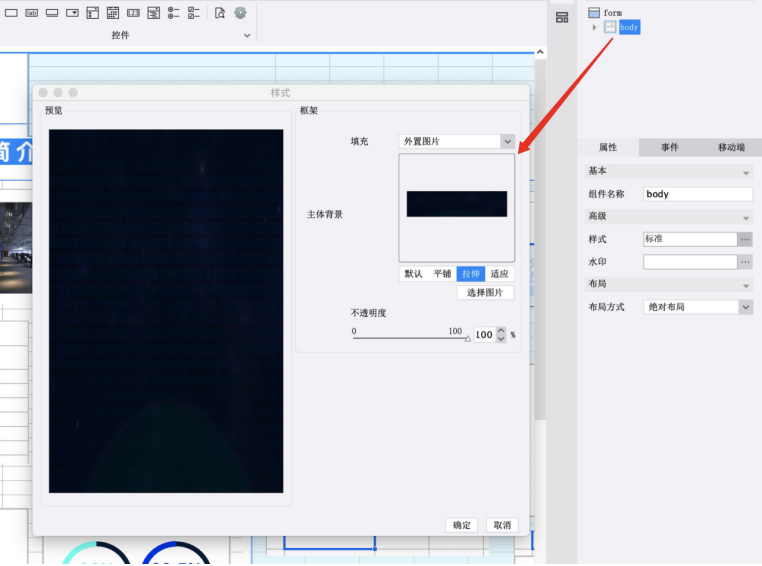Image resolution: width=762 pixels, height=566 pixels.
Task: Increase opacity with the up stepper
Action: (501, 330)
